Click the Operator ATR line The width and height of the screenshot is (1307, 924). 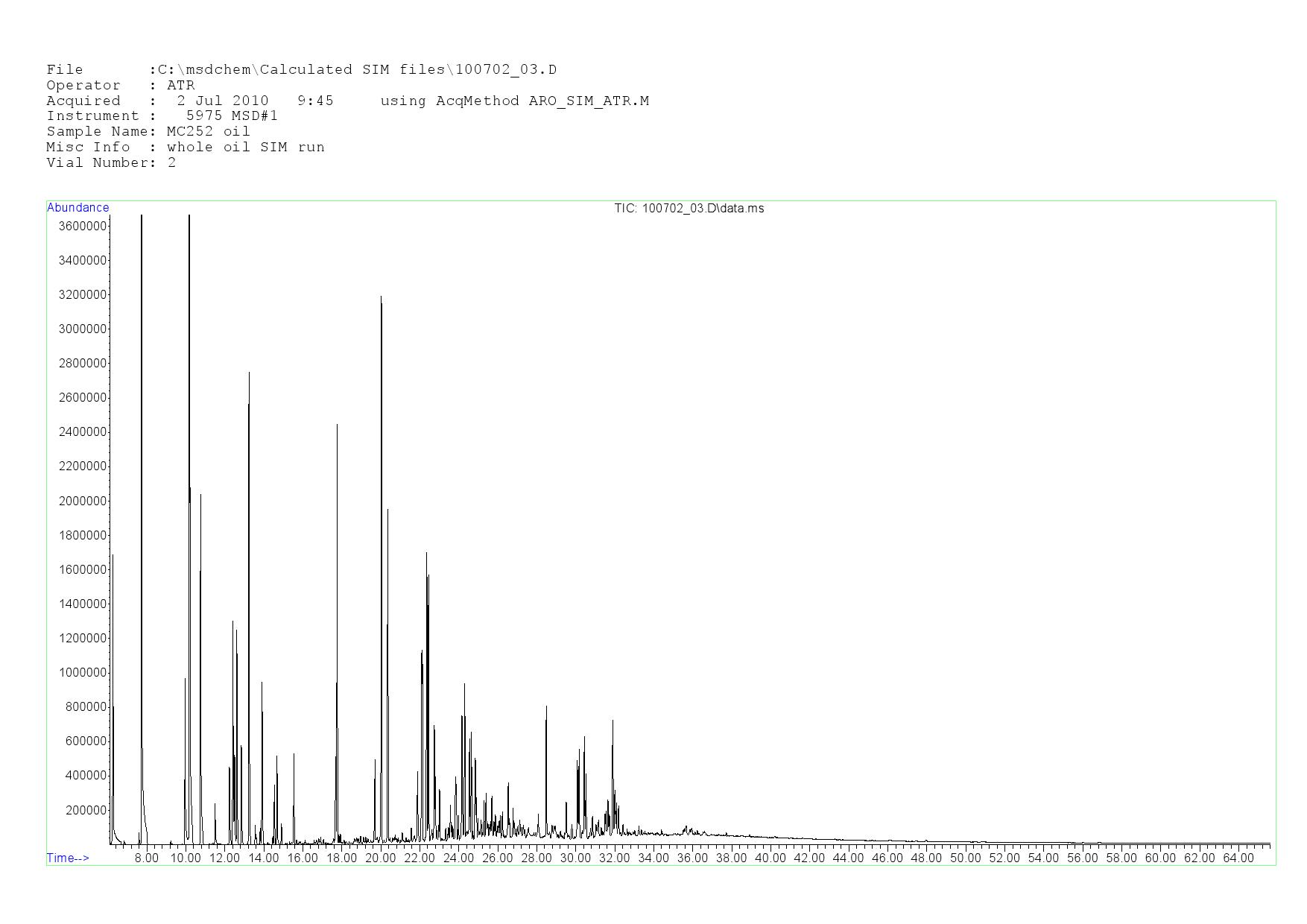click(121, 86)
